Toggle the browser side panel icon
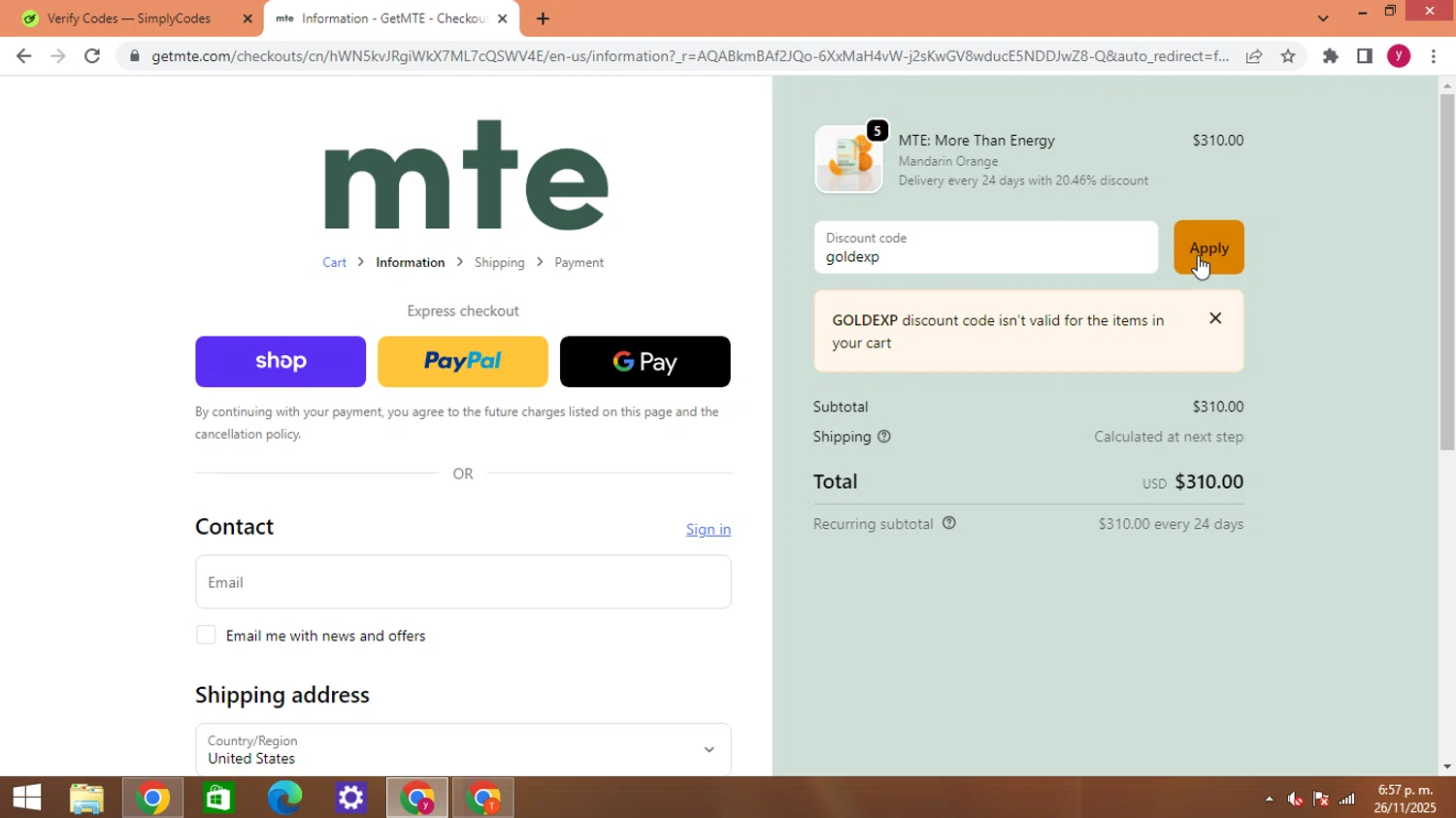Screen dimensions: 1456x818 [1365, 56]
